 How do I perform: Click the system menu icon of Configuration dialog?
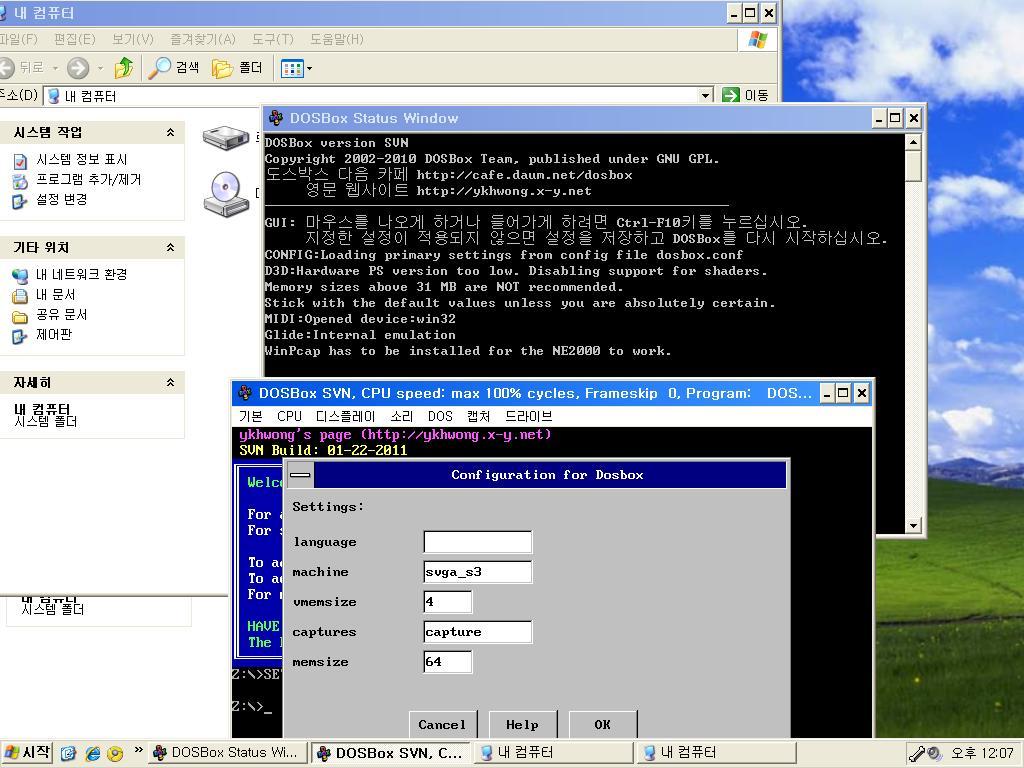[300, 475]
